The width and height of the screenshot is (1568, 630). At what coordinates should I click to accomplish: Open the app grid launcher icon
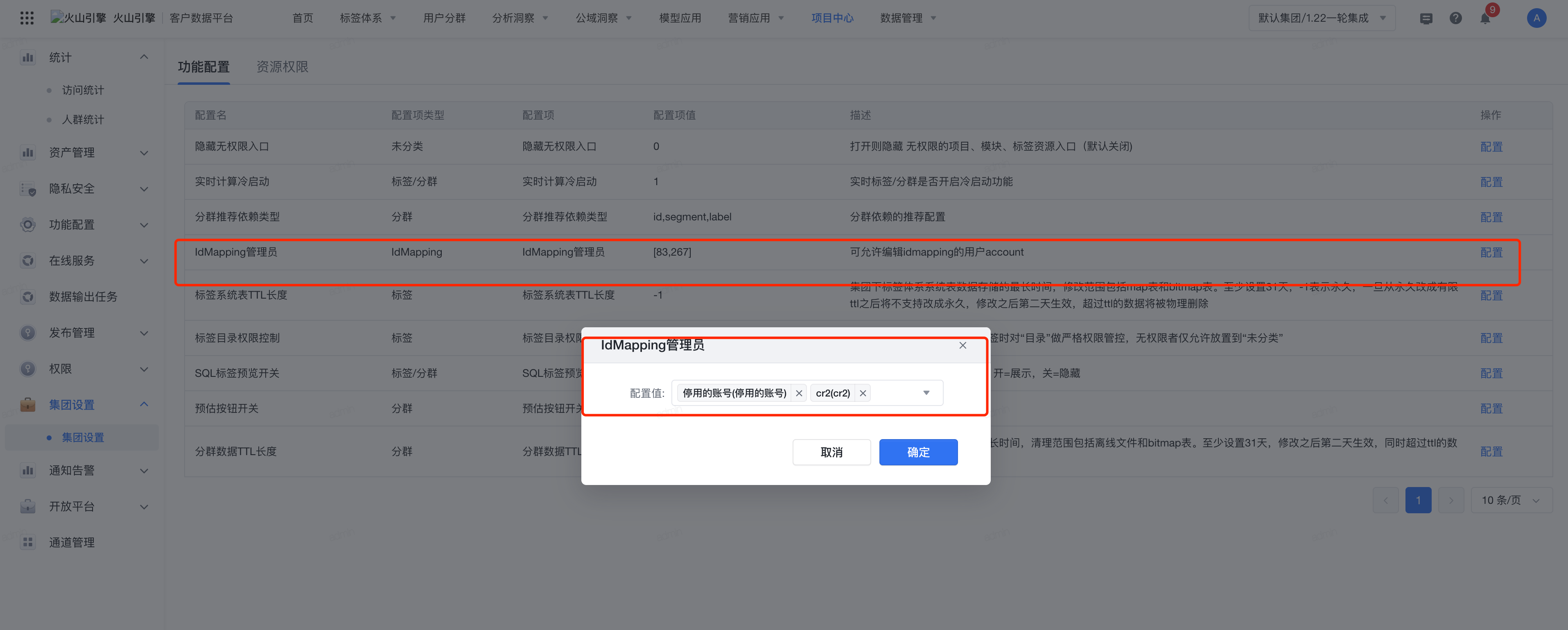[27, 18]
